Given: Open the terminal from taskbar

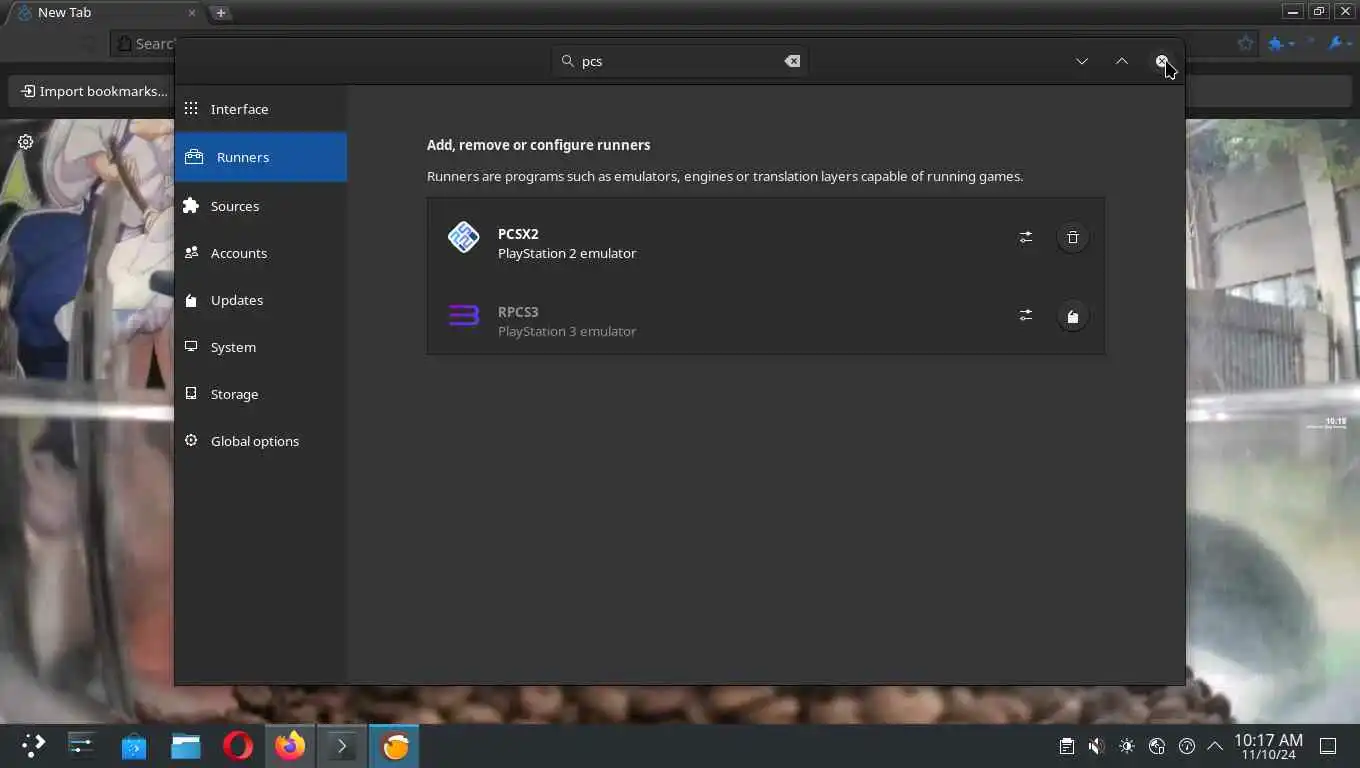Looking at the screenshot, I should point(341,745).
